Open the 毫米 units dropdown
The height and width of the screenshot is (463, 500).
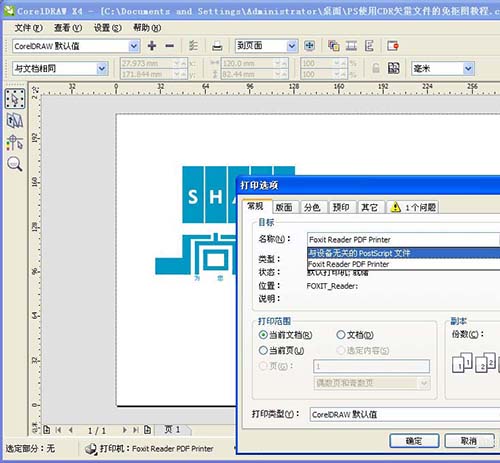pyautogui.click(x=468, y=69)
